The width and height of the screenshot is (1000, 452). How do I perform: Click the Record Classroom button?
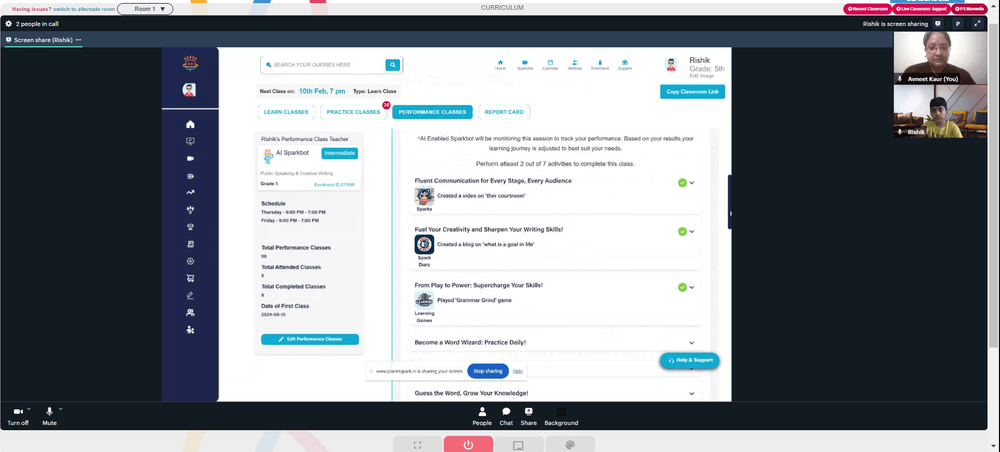(867, 9)
